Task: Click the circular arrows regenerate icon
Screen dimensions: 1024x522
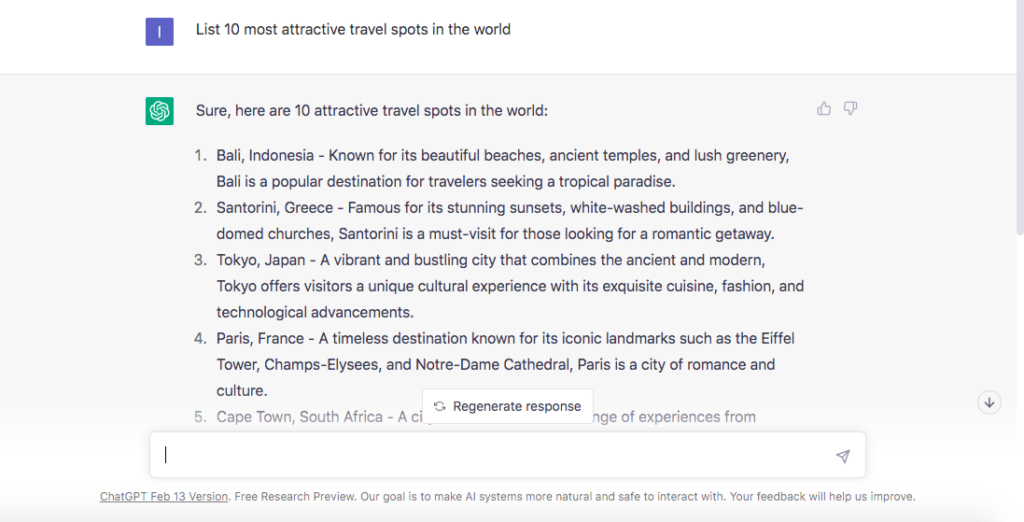Action: click(440, 407)
